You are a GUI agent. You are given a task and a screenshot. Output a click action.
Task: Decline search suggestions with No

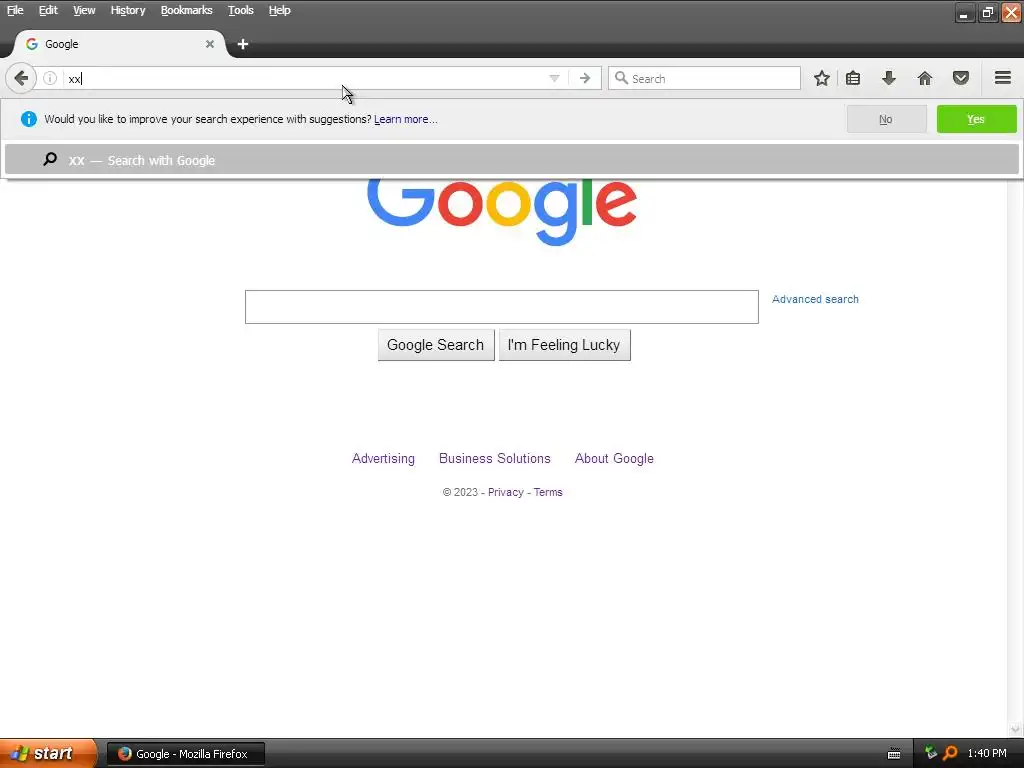point(886,119)
